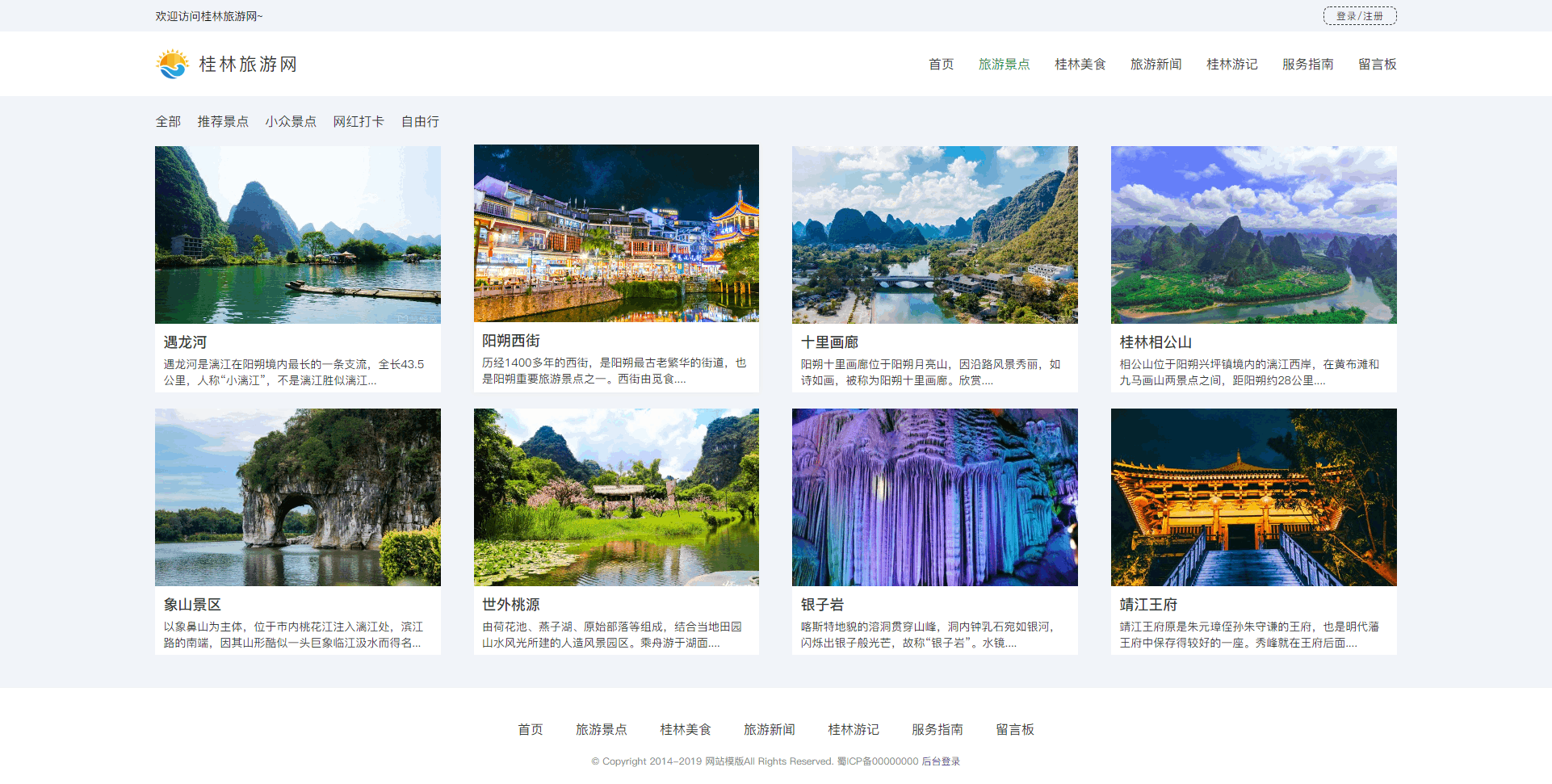Click description starting 遇龙河是漓江在阳朔境内
1552x784 pixels.
click(294, 372)
